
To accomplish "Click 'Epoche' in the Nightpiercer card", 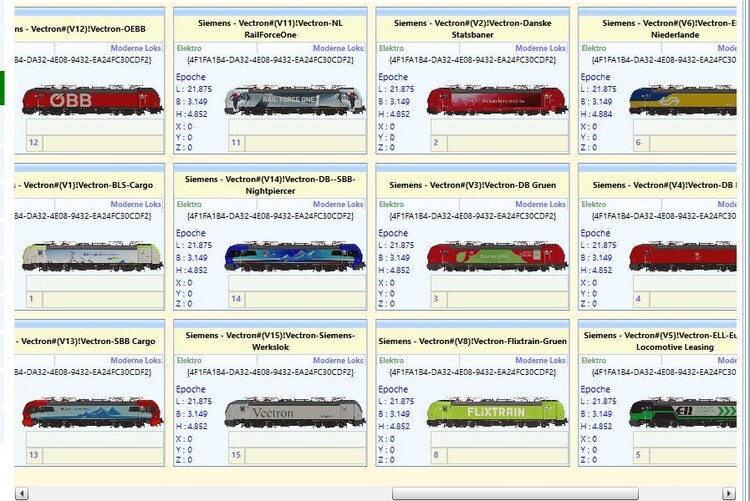I will click(x=190, y=233).
